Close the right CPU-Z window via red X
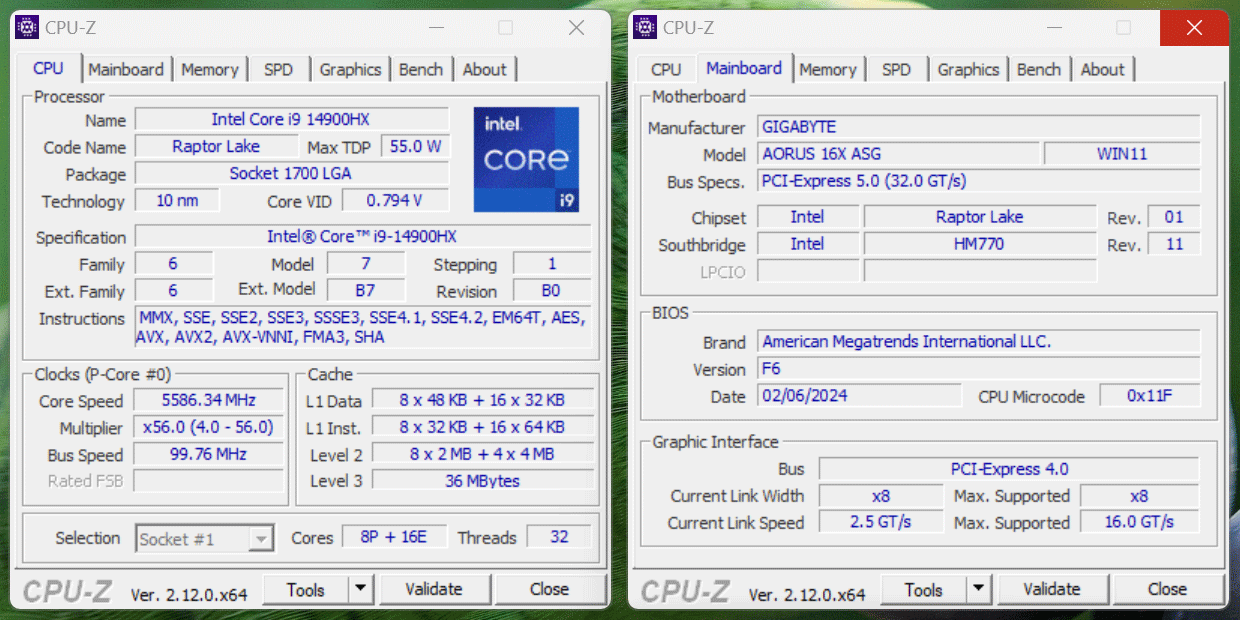Screen dimensions: 1240x620 1194,28
